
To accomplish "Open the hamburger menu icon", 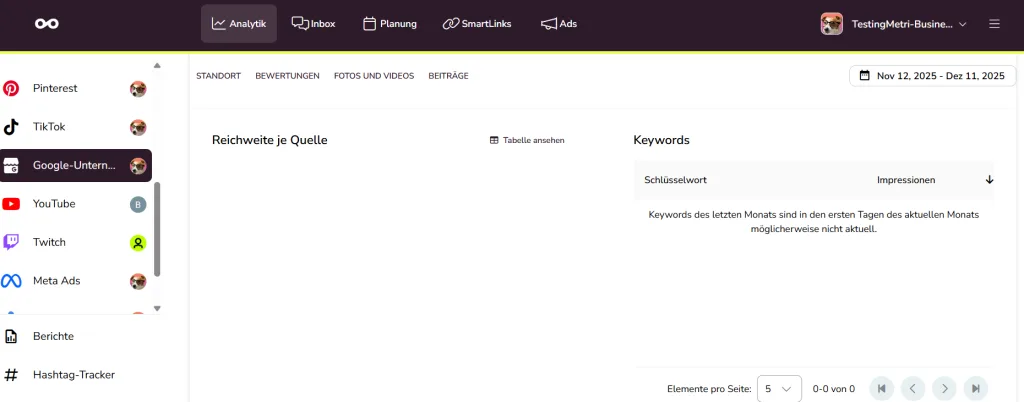I will click(x=994, y=23).
